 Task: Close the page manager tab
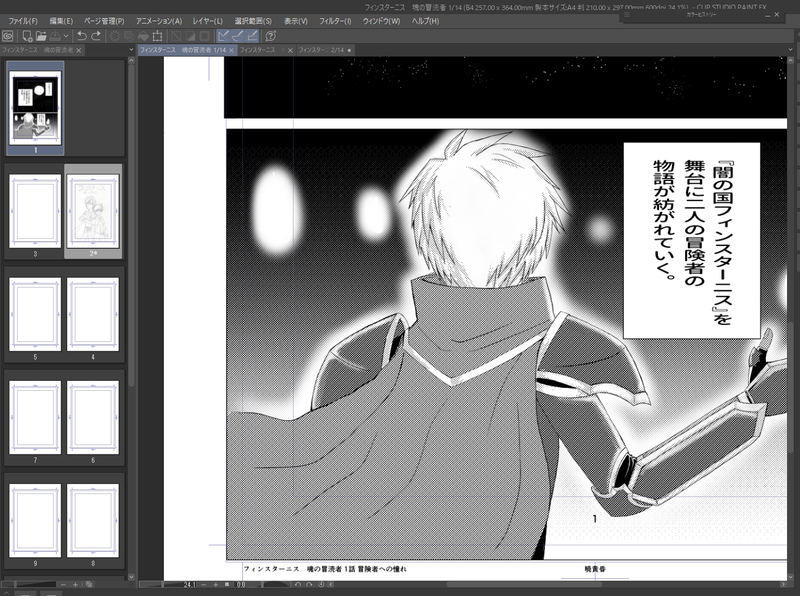click(79, 50)
